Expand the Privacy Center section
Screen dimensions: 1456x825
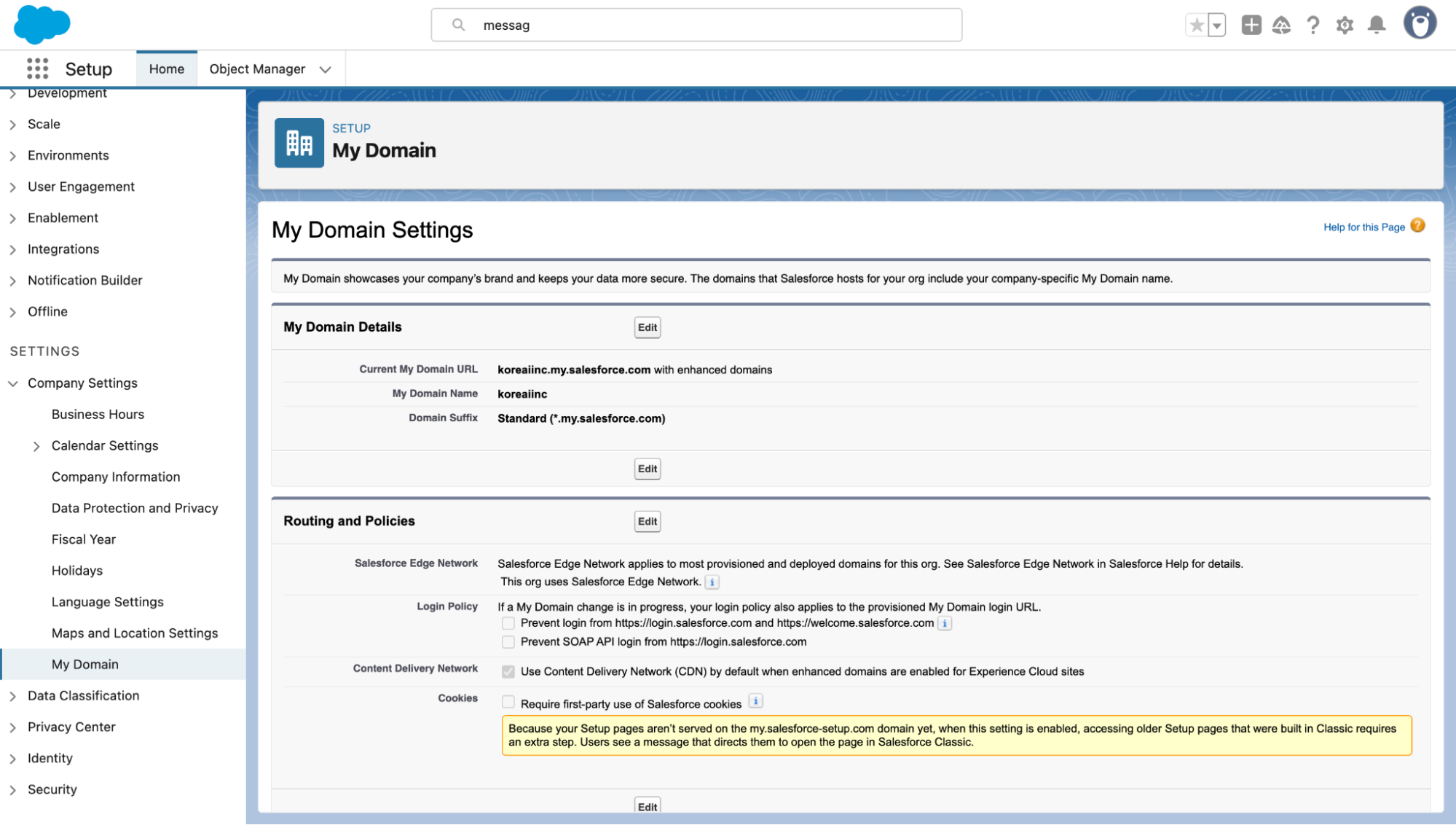point(12,728)
